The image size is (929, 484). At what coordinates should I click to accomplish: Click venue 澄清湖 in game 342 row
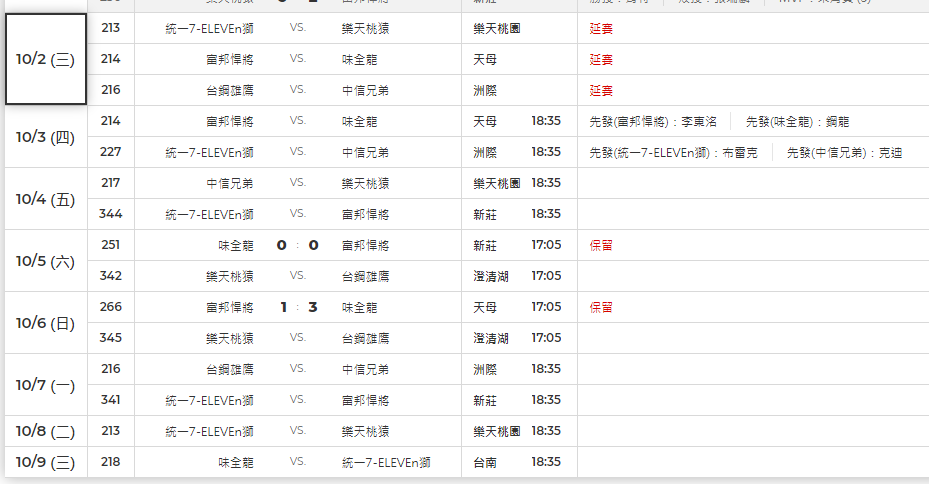[x=491, y=276]
